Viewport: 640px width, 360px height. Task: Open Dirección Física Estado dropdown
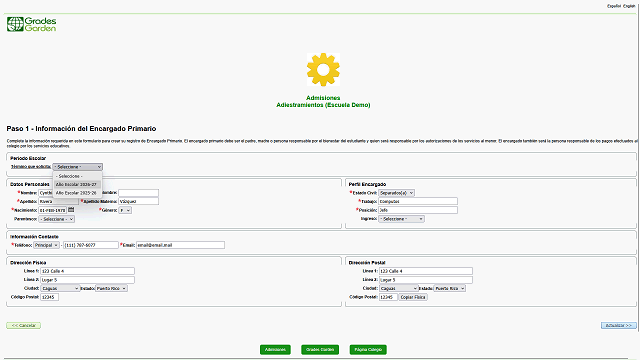tap(111, 289)
